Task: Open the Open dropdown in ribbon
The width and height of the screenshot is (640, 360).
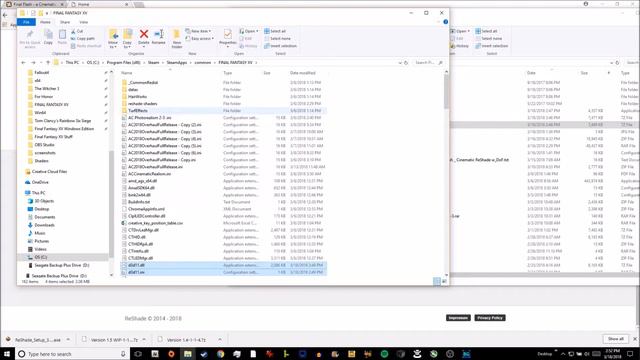Action: (x=249, y=31)
